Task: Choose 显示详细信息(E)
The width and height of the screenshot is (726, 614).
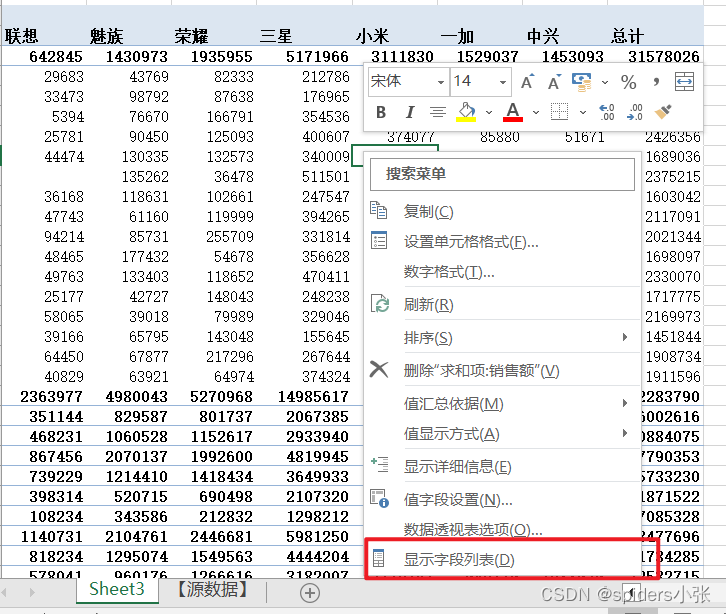Action: coord(457,467)
